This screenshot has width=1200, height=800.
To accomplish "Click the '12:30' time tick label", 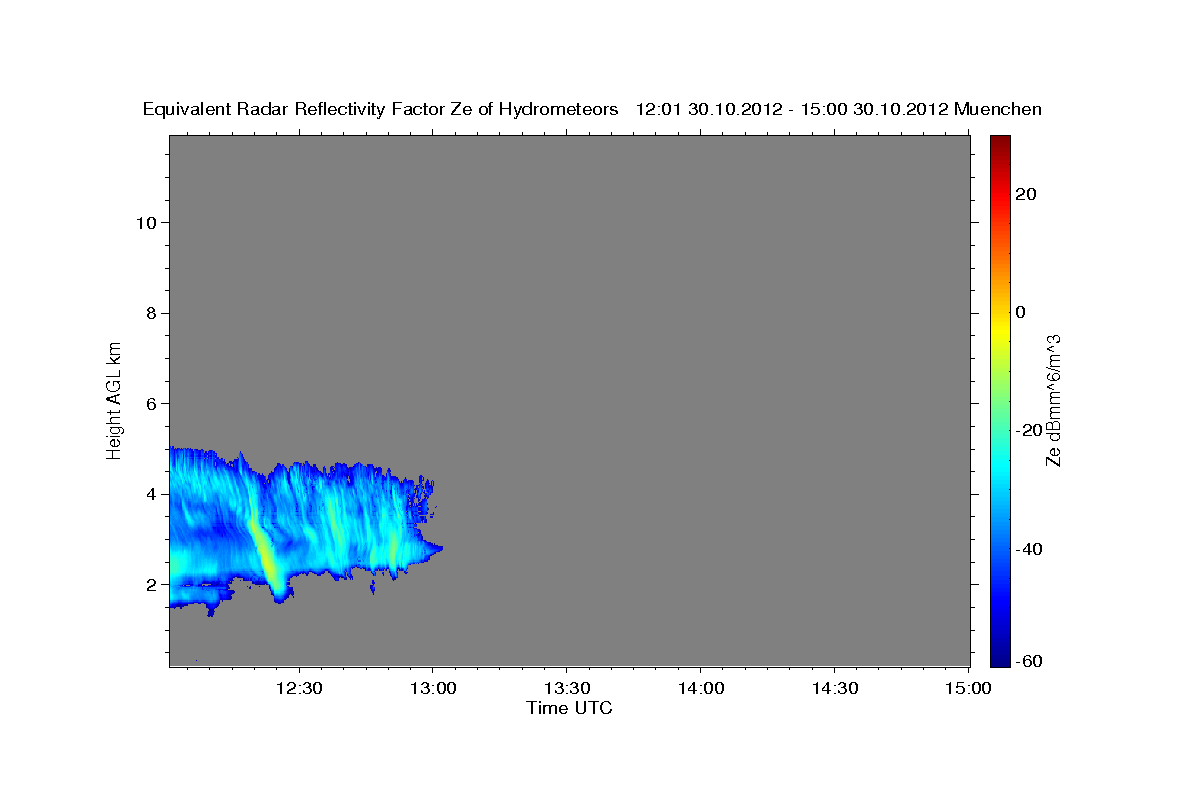I will 298,688.
